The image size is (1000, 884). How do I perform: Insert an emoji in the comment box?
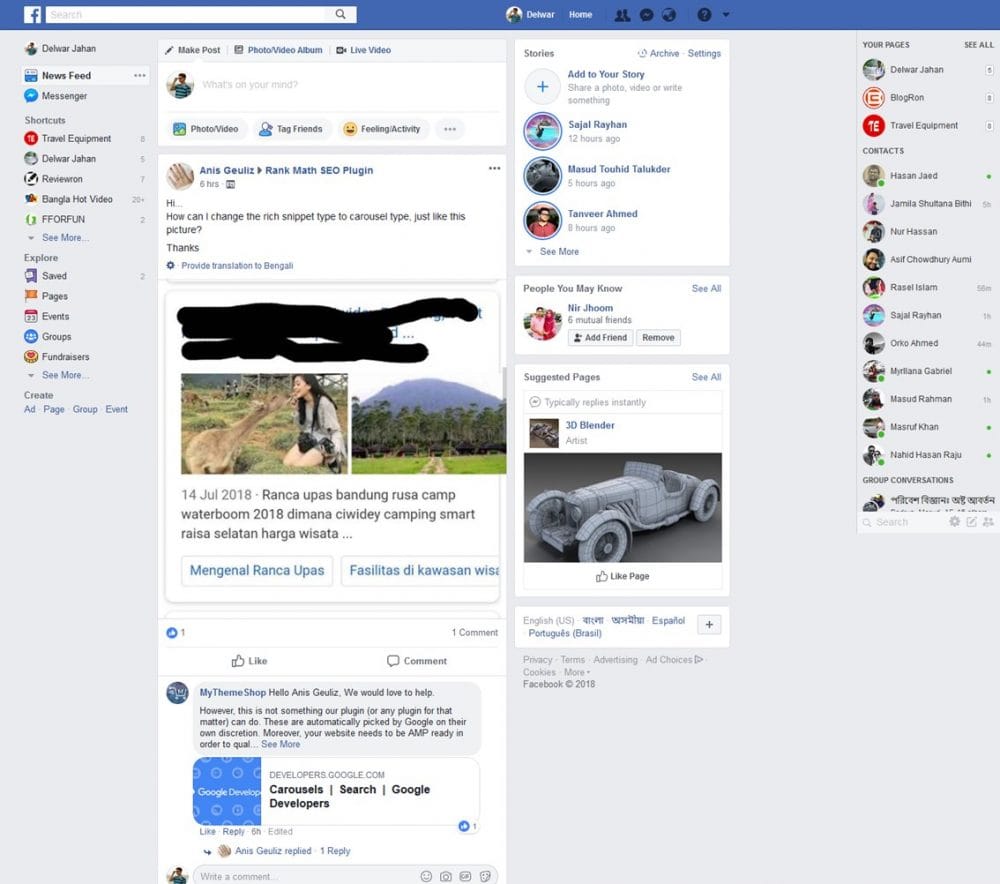pos(427,875)
